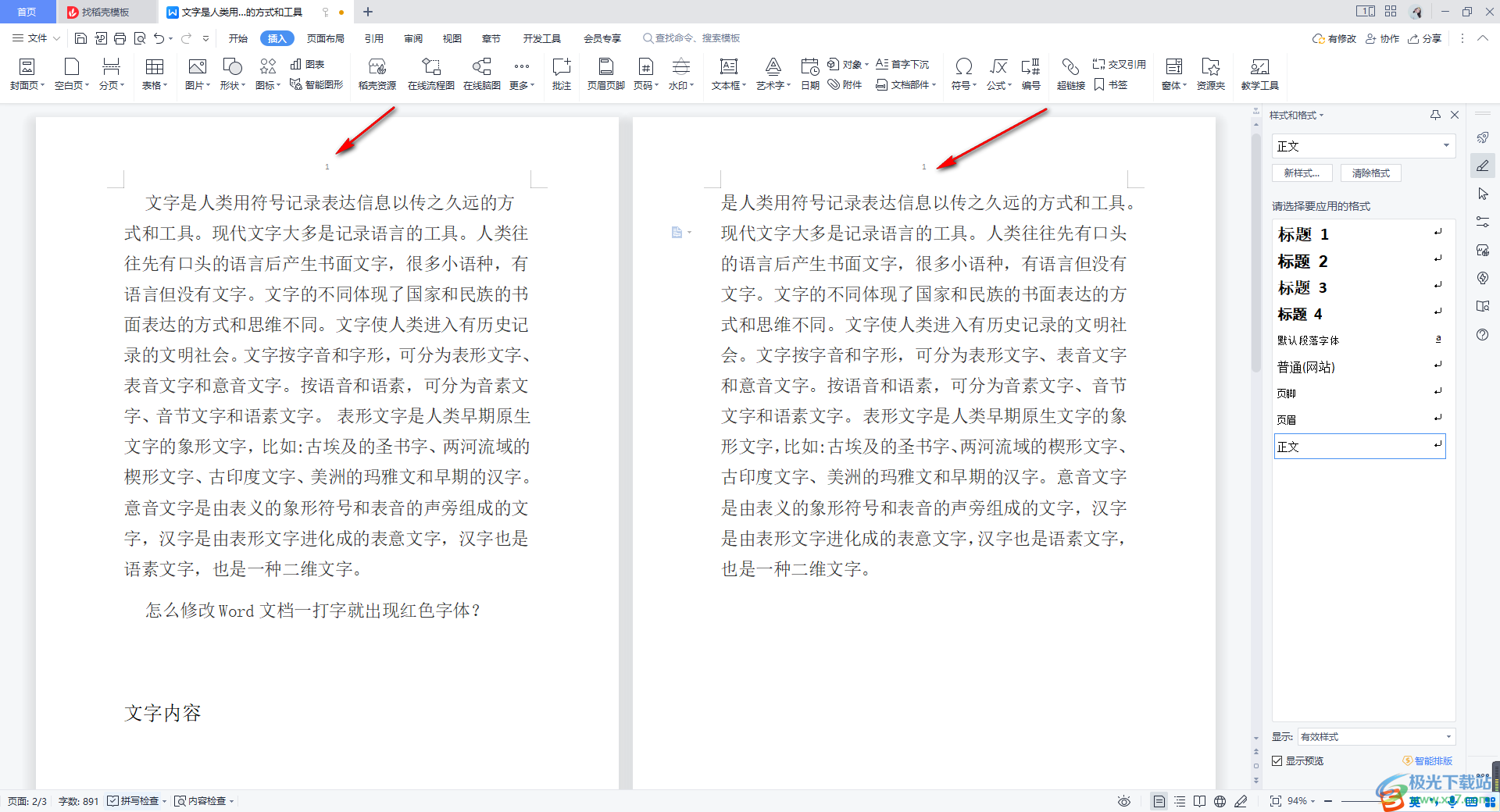
Task: Click the 协作 collaboration button
Action: click(1383, 38)
